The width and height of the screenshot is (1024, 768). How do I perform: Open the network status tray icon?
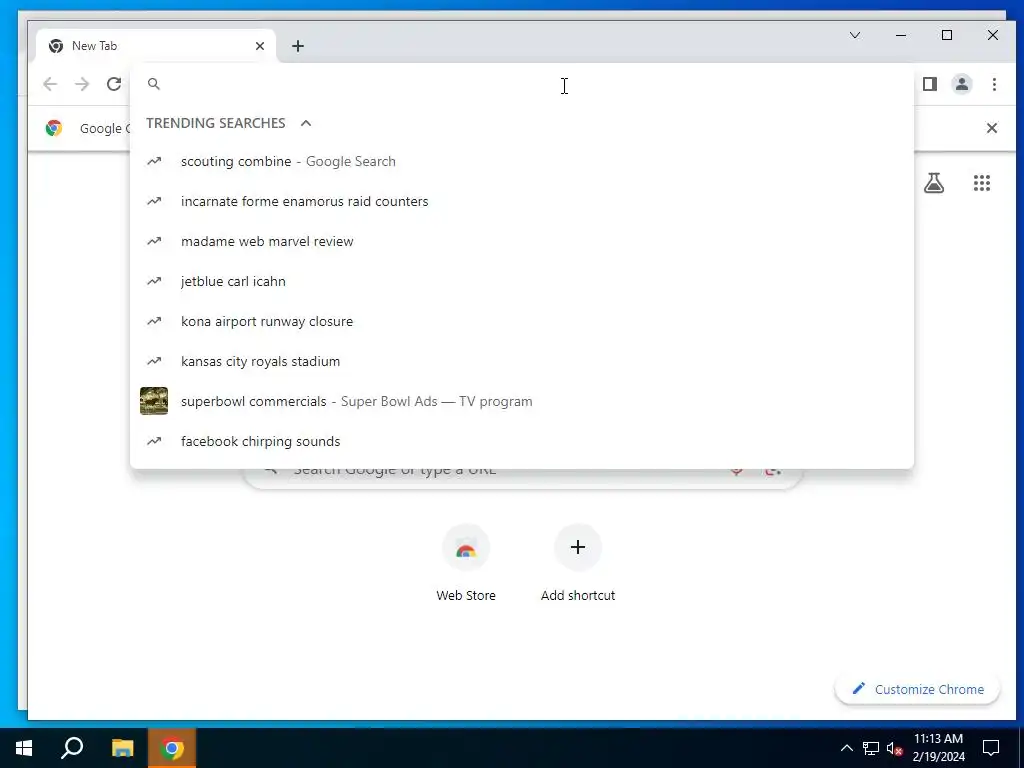coord(871,748)
